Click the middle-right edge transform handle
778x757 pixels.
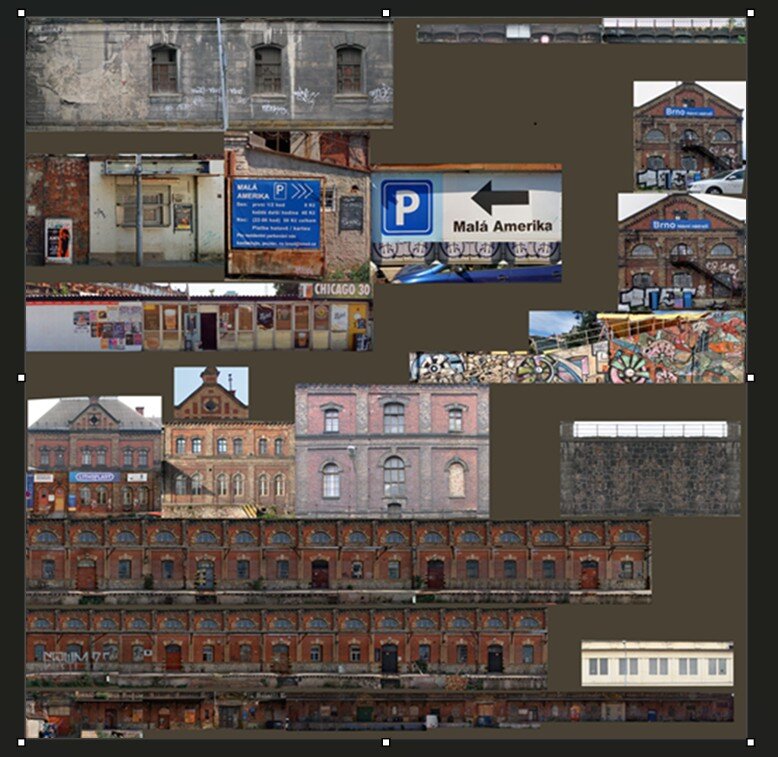(750, 378)
